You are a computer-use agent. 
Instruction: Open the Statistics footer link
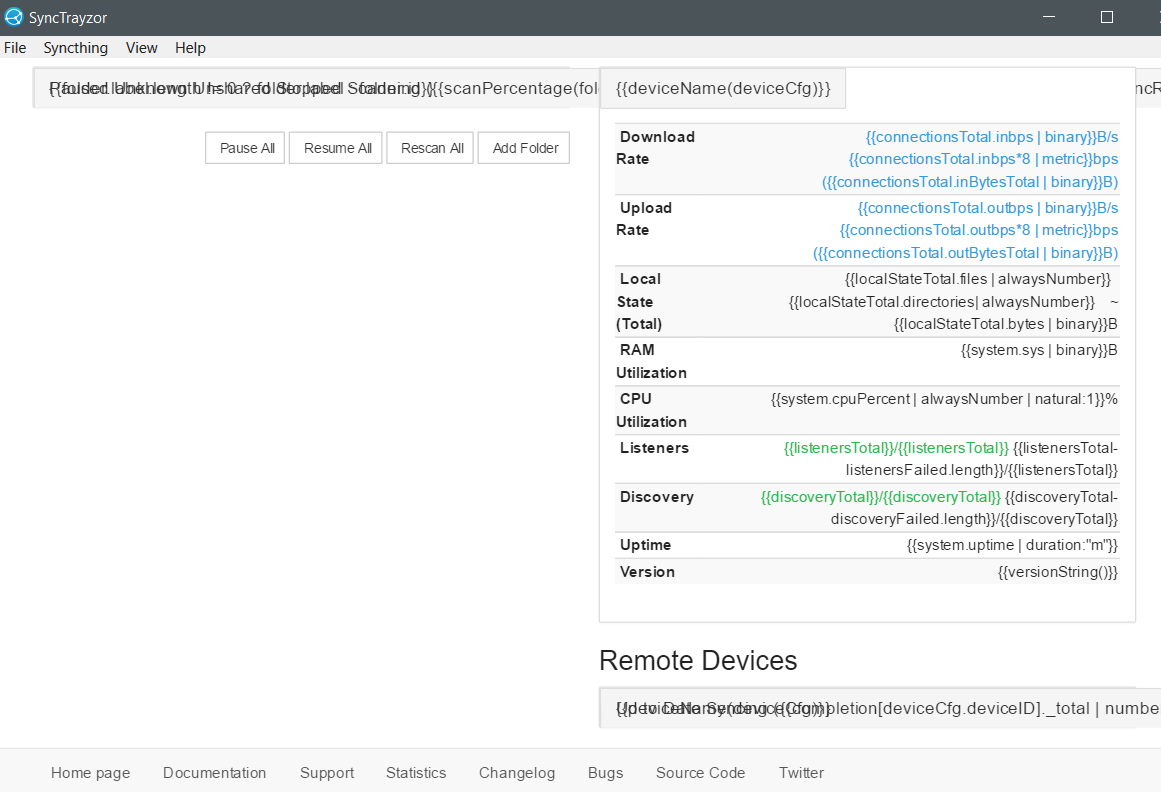(416, 773)
